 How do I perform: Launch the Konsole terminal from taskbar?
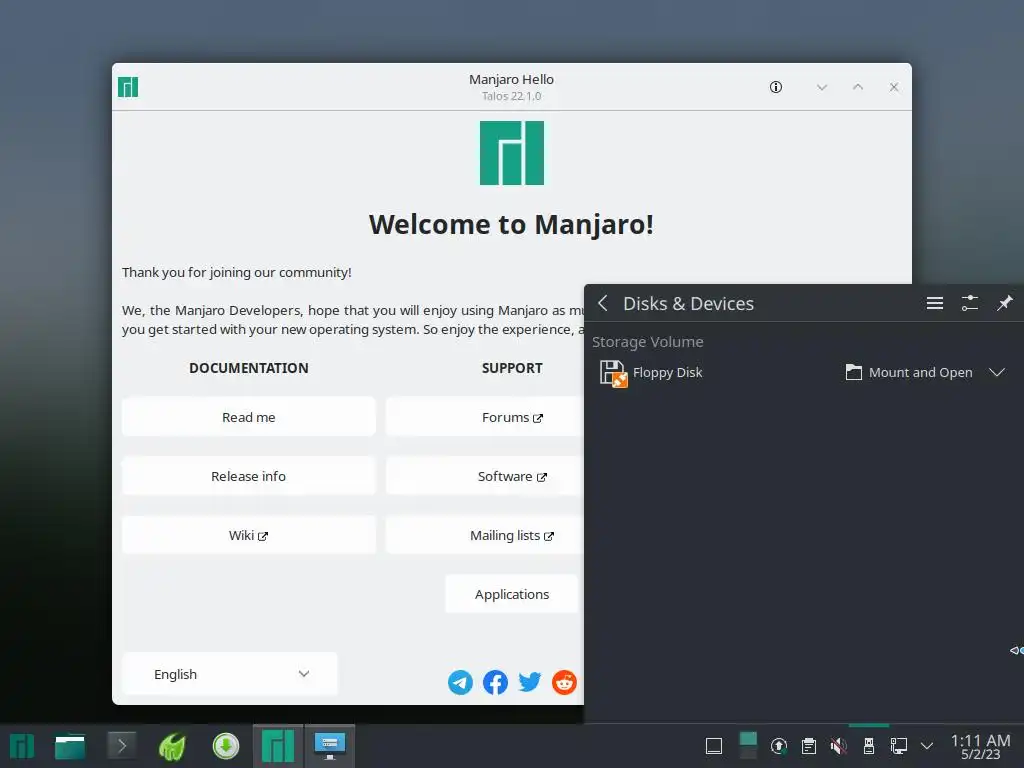tap(121, 746)
